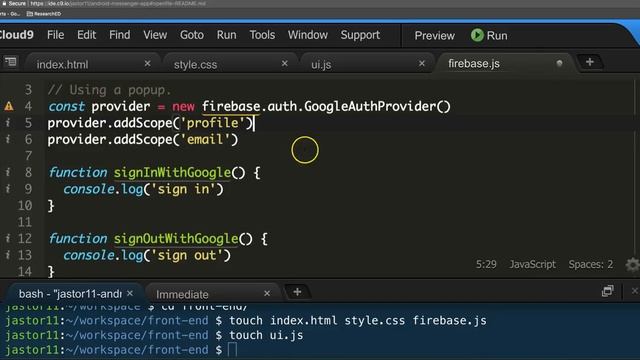
Task: Close the style.css tab
Action: click(284, 64)
